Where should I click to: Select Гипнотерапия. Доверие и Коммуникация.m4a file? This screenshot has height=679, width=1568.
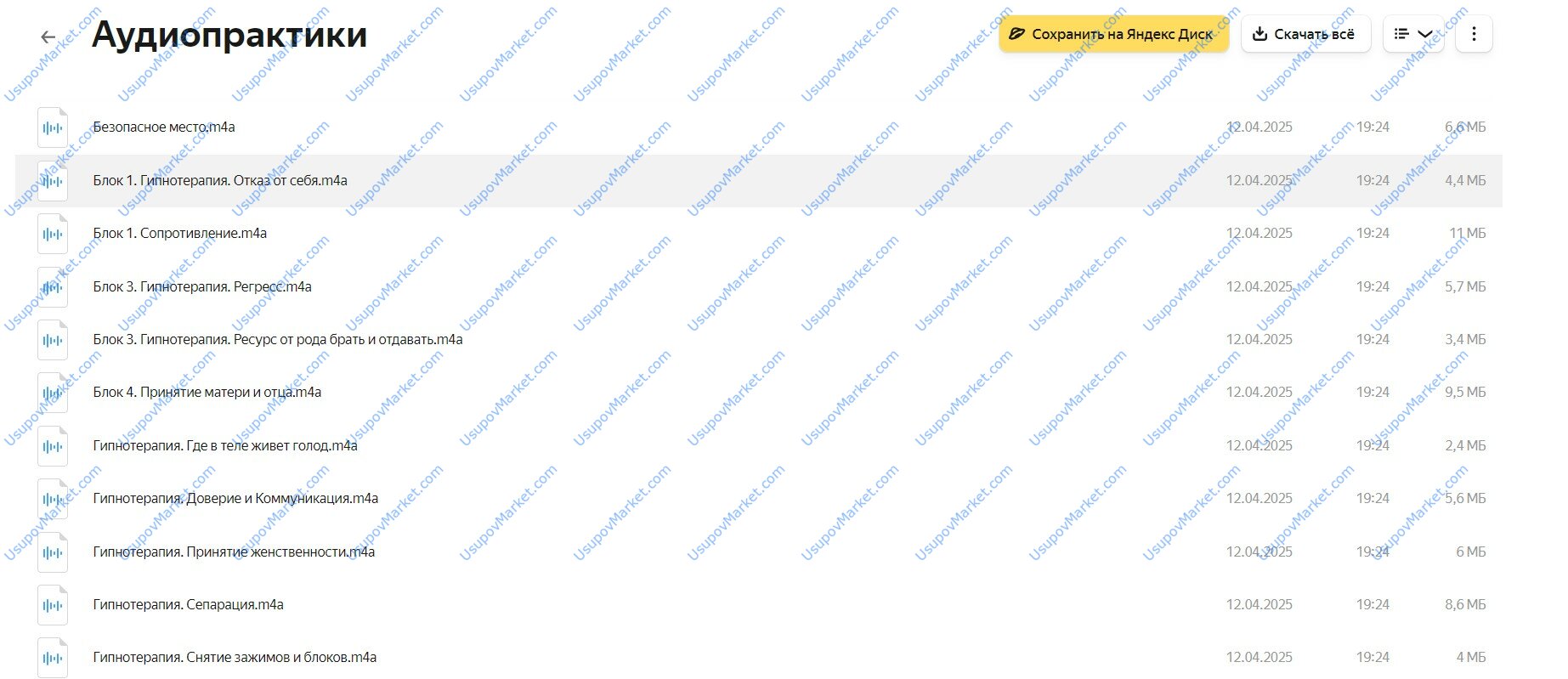point(235,498)
